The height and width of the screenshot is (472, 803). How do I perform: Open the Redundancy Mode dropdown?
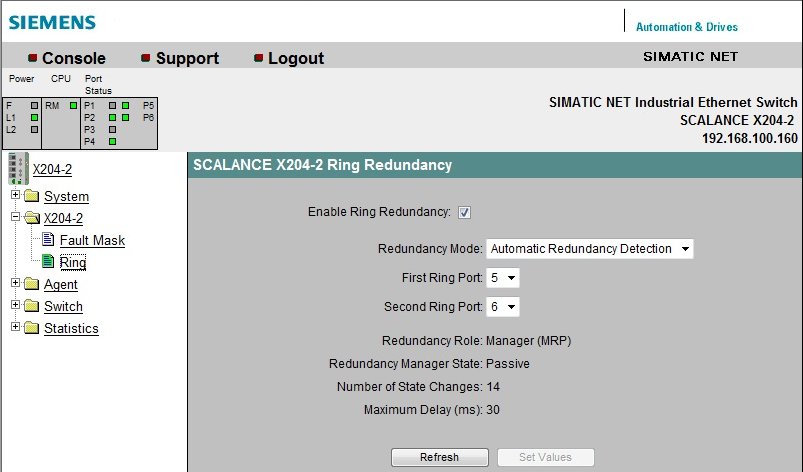point(589,249)
